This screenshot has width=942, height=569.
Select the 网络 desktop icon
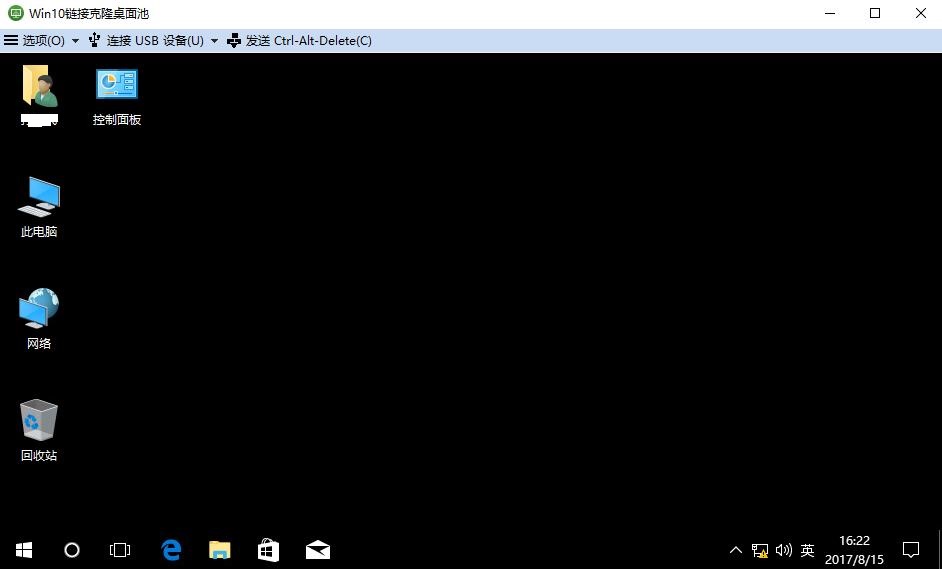39,318
